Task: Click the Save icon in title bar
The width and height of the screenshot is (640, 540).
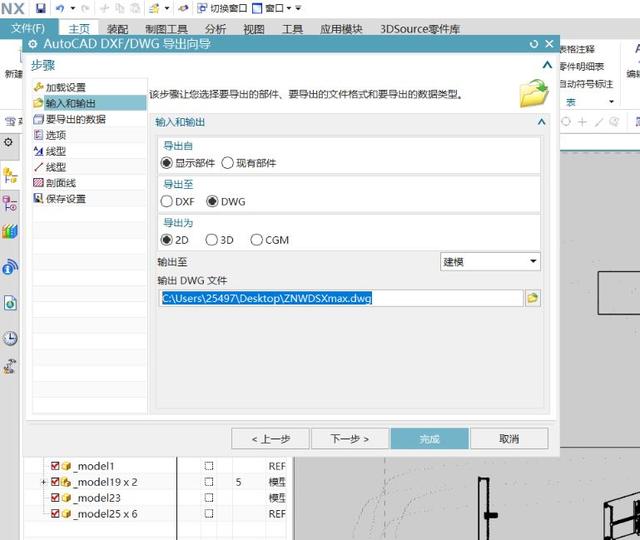Action: [x=40, y=8]
